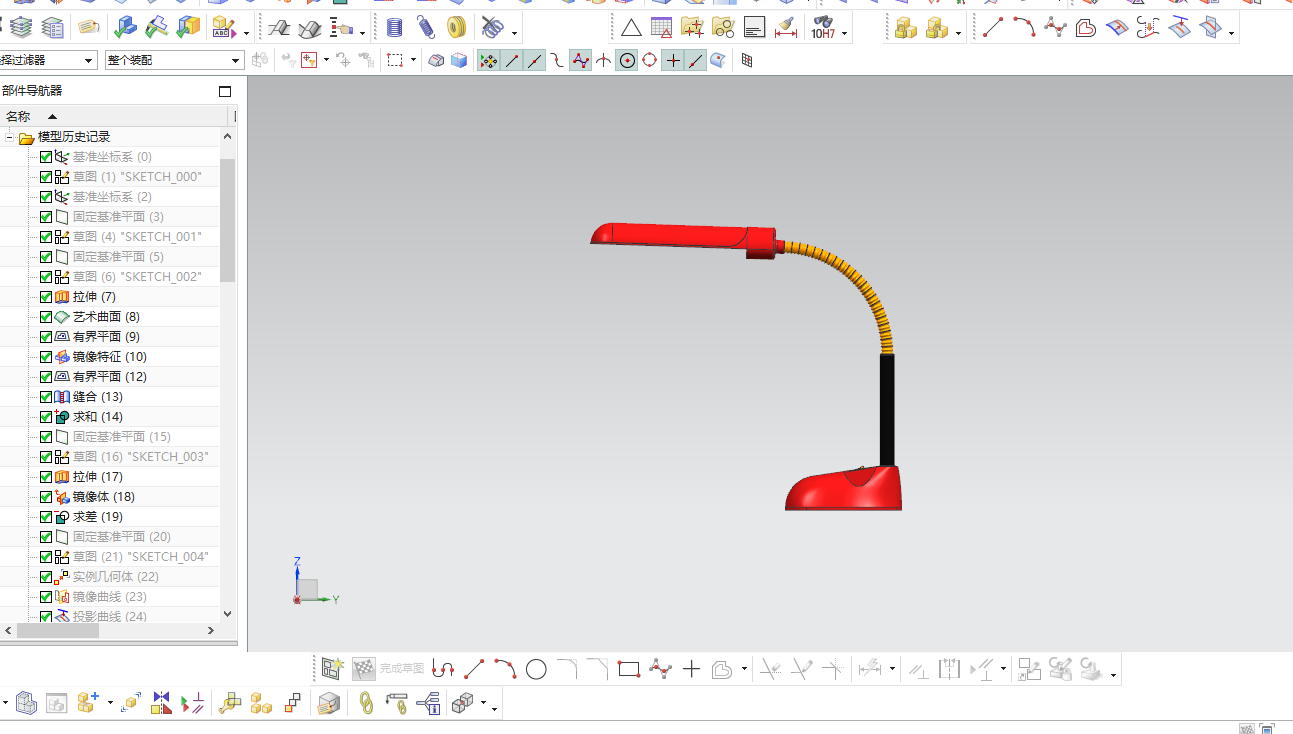Click the 完成草图 finish sketch button

coord(390,669)
